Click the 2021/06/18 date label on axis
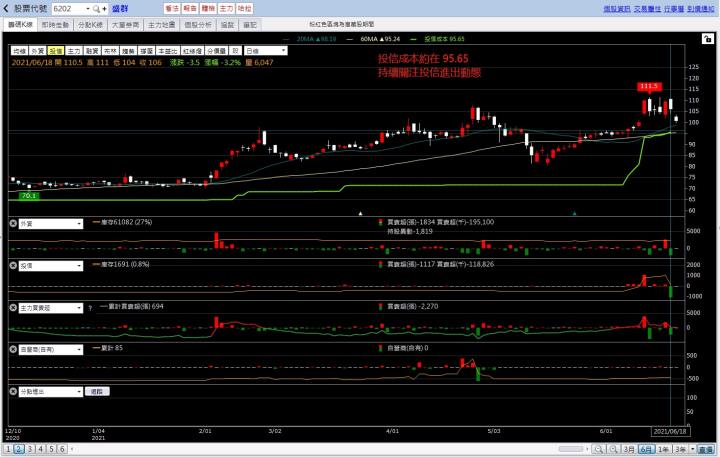Image resolution: width=720 pixels, height=457 pixels. coord(670,431)
